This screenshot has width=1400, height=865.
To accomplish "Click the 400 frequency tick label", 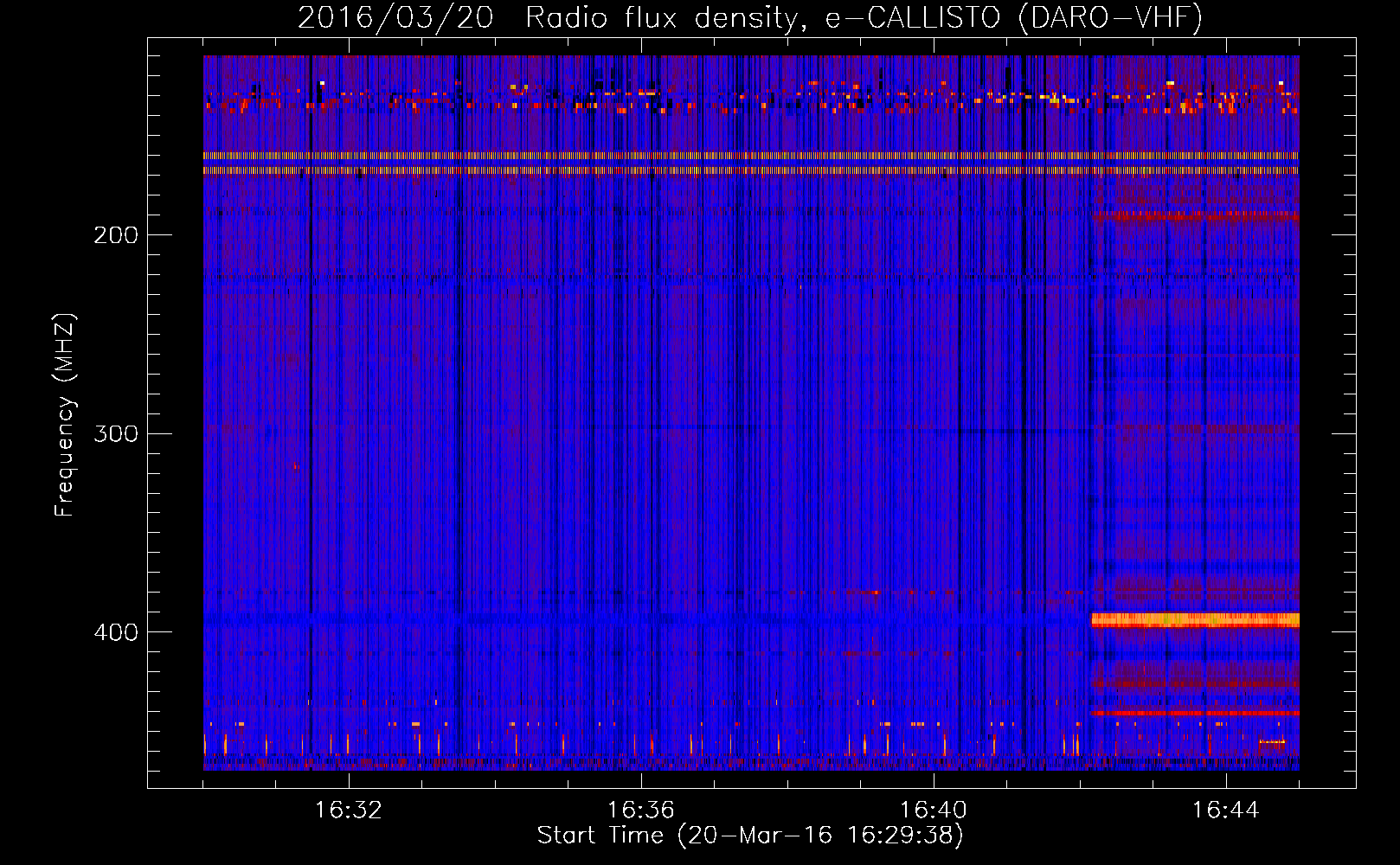I will pyautogui.click(x=116, y=632).
